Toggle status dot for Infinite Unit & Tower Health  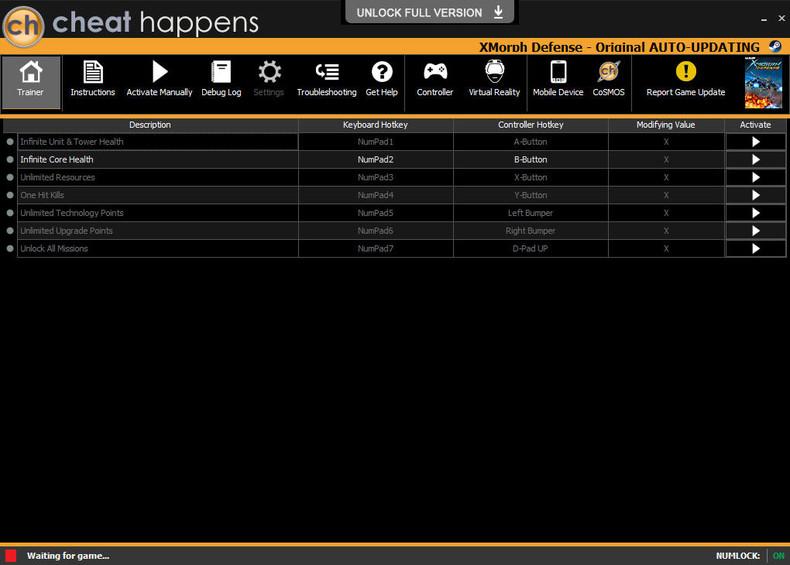[x=10, y=142]
